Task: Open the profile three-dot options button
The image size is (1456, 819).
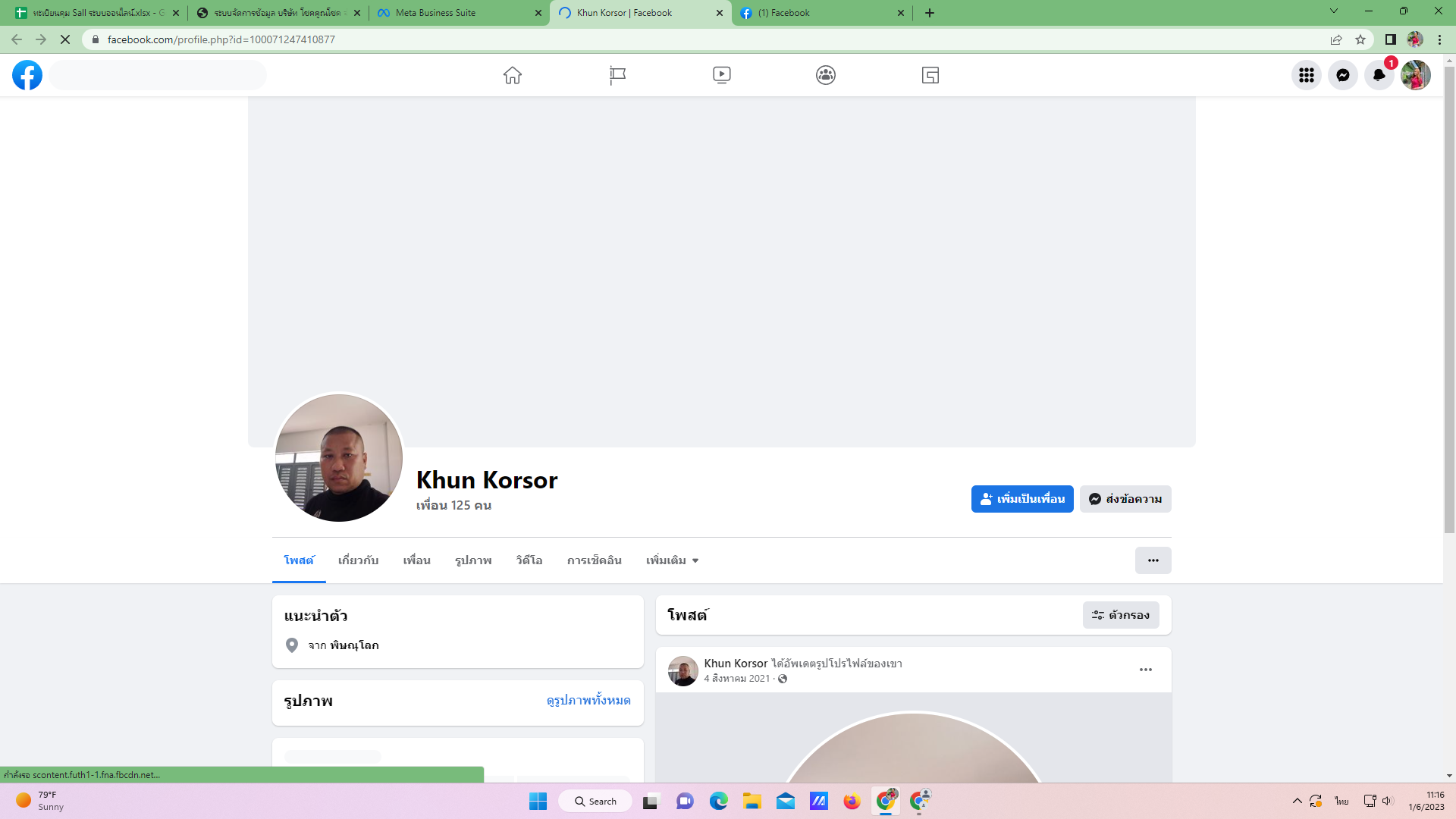Action: (x=1153, y=560)
